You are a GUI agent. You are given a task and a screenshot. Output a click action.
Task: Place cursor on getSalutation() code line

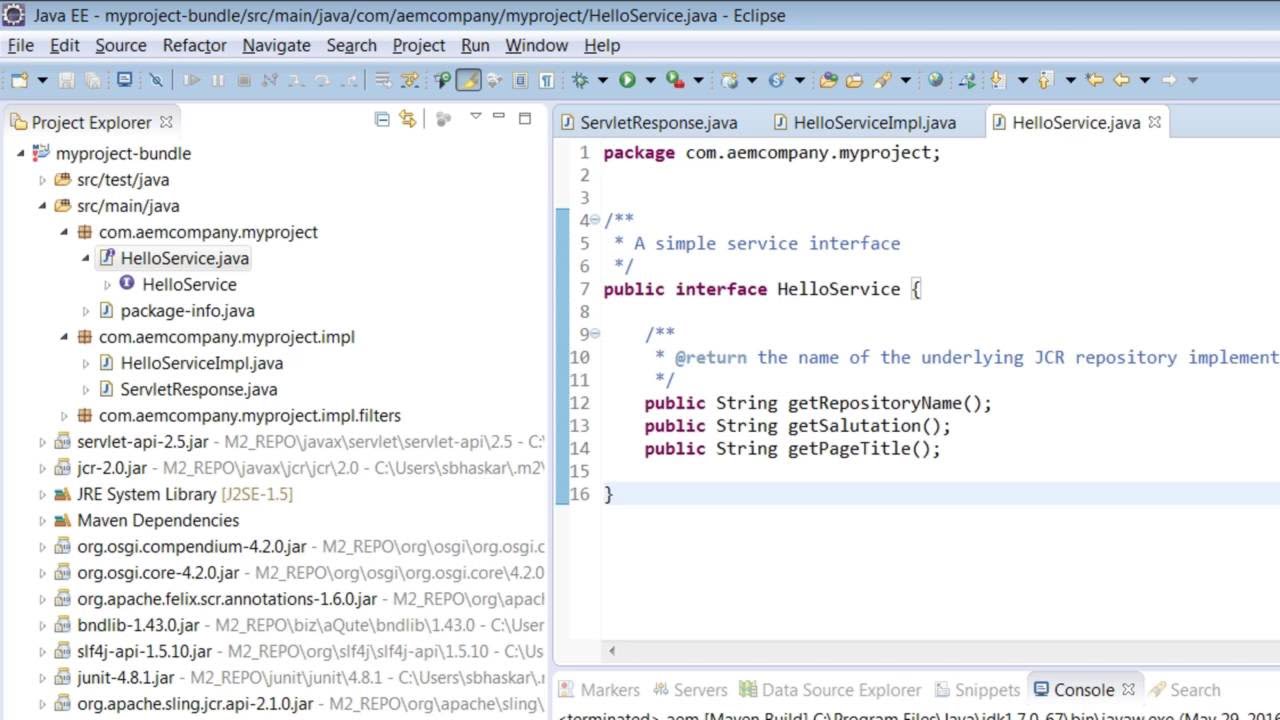[797, 426]
